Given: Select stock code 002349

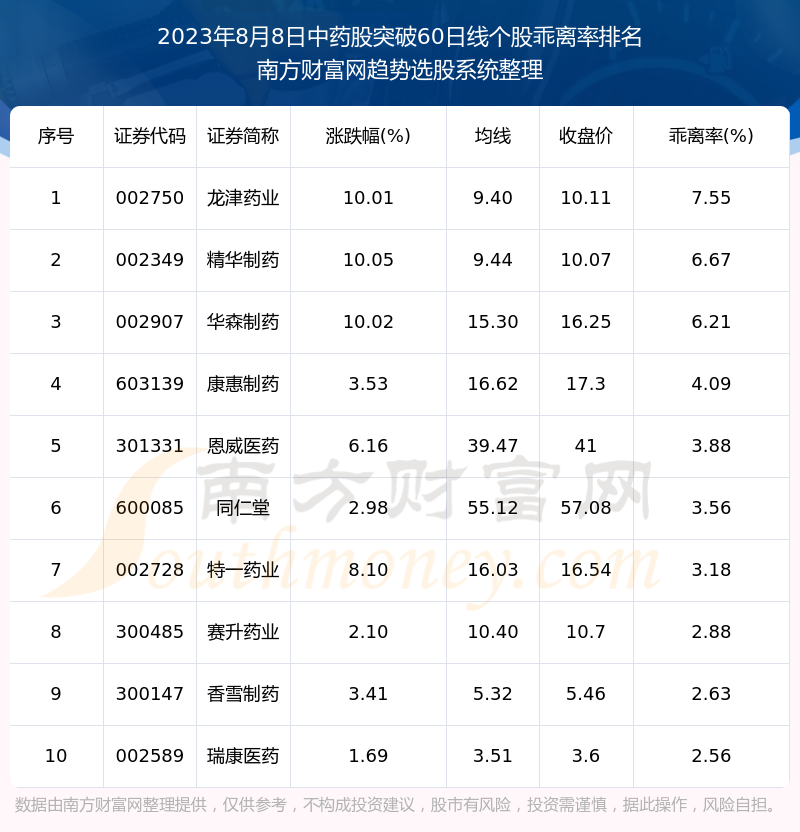Looking at the screenshot, I should tap(150, 260).
